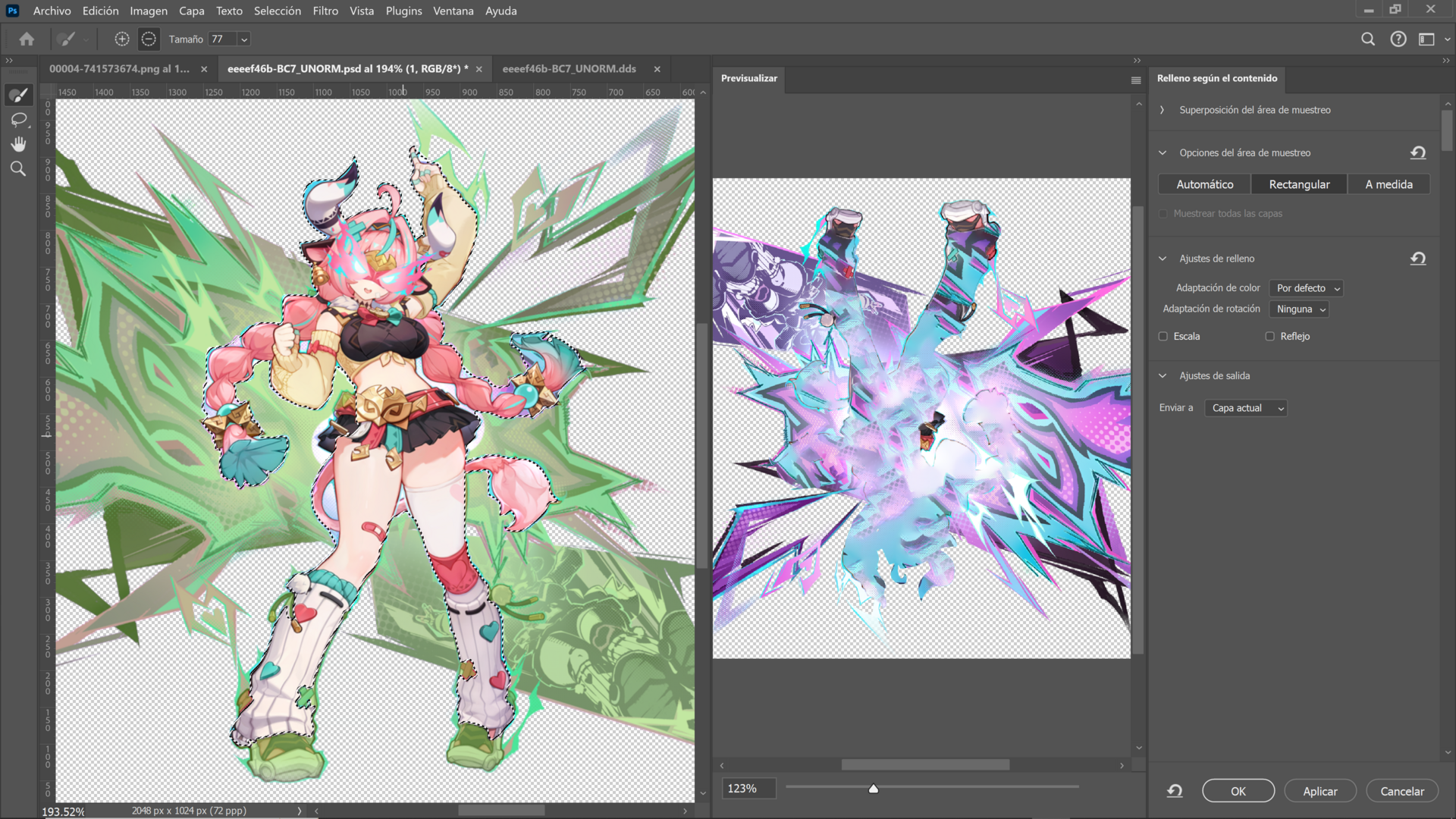This screenshot has width=1456, height=819.
Task: Expand Superposición del área de muestreo
Action: pyautogui.click(x=1162, y=110)
